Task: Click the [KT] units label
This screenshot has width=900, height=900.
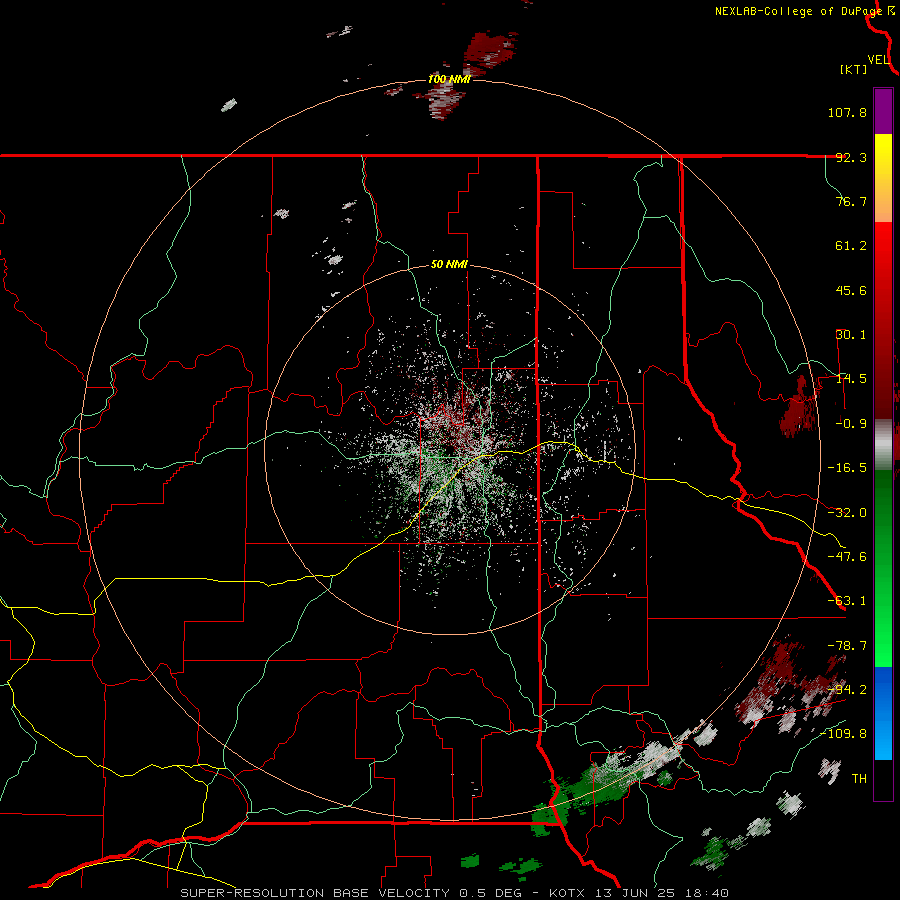Action: (x=854, y=69)
